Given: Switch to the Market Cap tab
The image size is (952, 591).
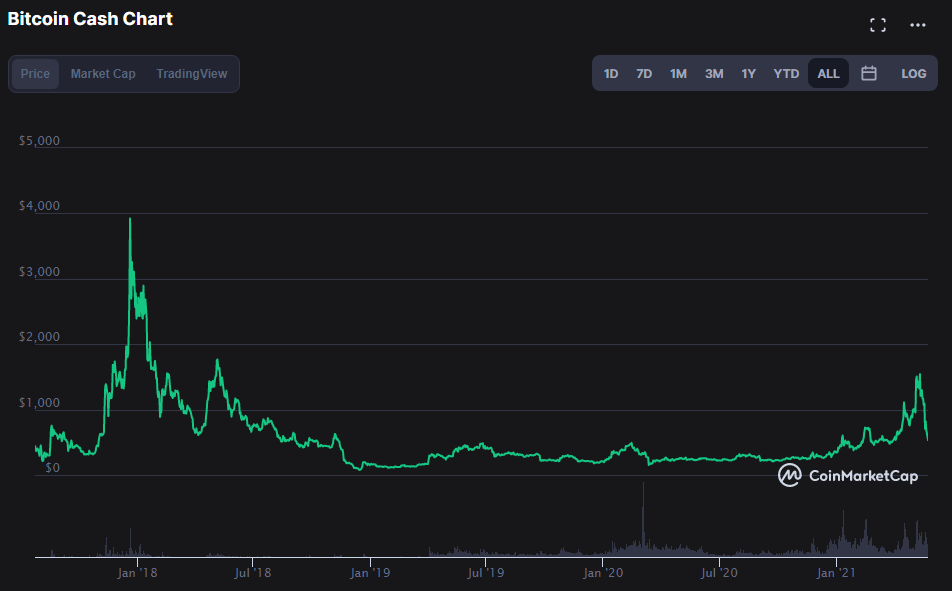Looking at the screenshot, I should pyautogui.click(x=103, y=73).
